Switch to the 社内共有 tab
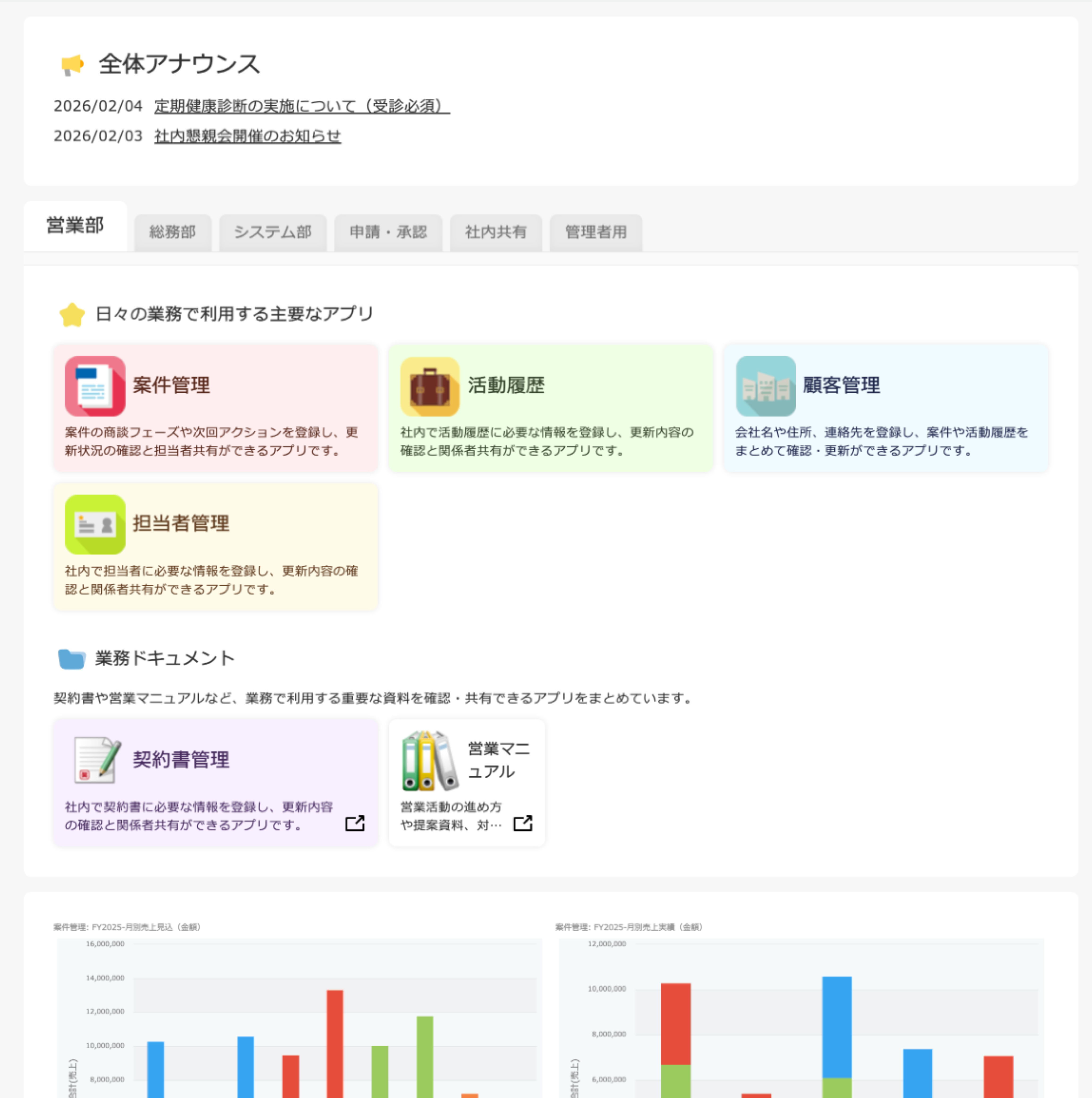 click(495, 232)
